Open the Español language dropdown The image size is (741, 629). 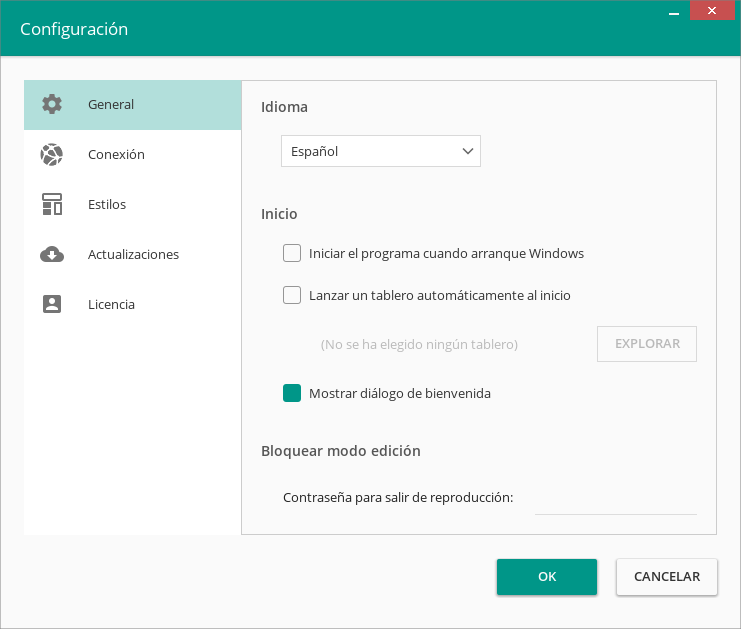tap(380, 151)
